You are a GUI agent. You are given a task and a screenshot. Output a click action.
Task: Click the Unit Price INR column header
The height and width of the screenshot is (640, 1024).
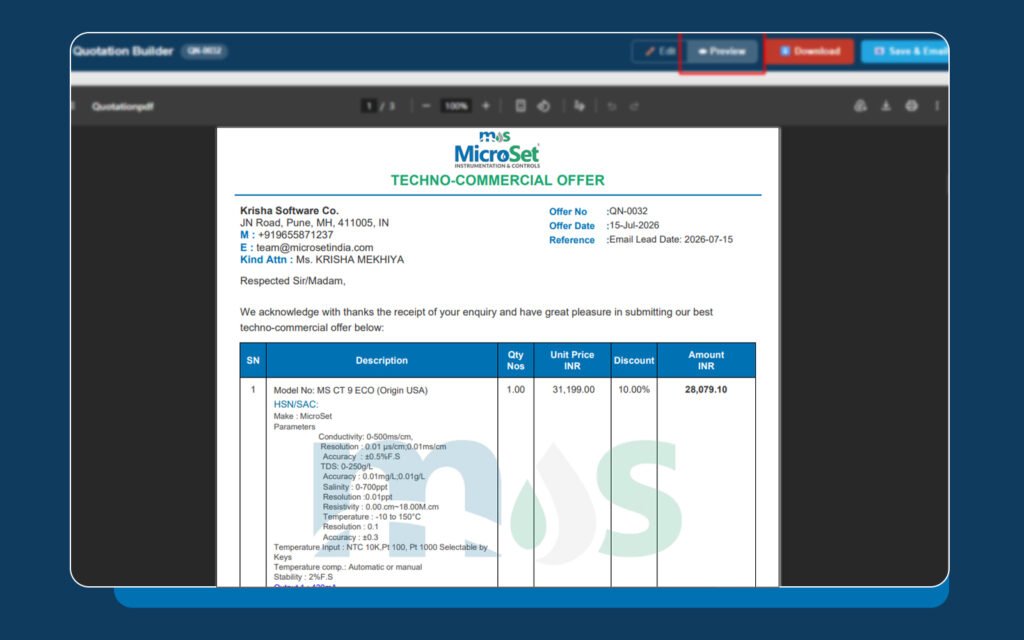pyautogui.click(x=572, y=360)
